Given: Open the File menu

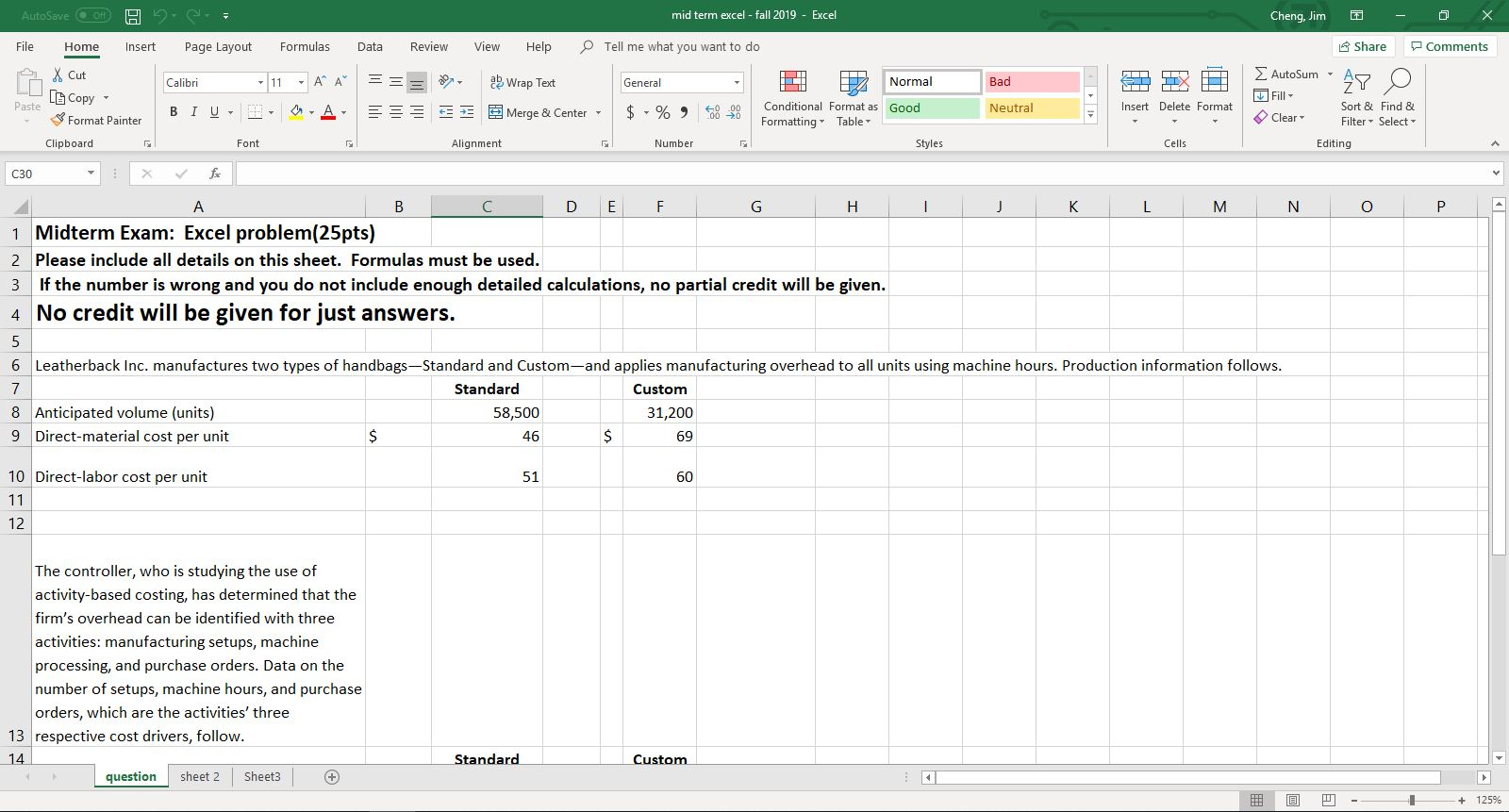Looking at the screenshot, I should coord(25,46).
